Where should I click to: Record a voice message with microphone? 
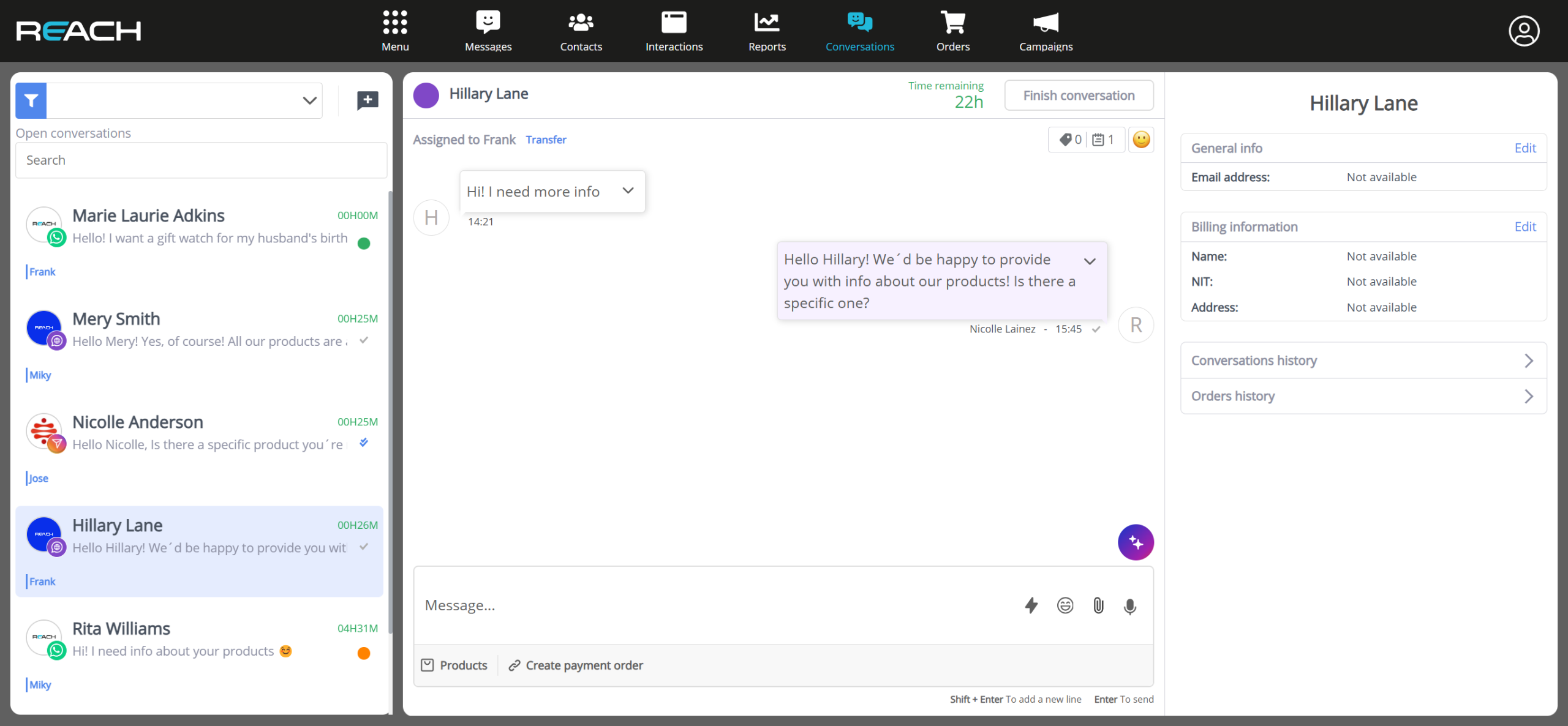point(1130,606)
